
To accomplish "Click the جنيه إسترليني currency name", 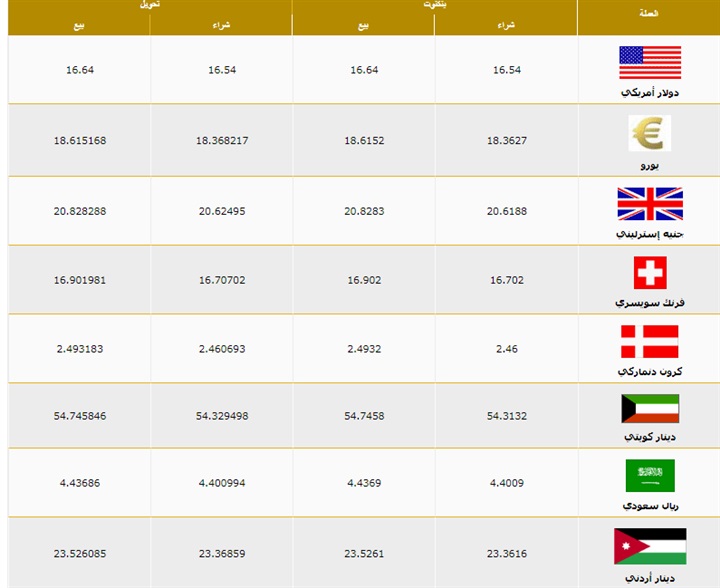I will point(649,233).
